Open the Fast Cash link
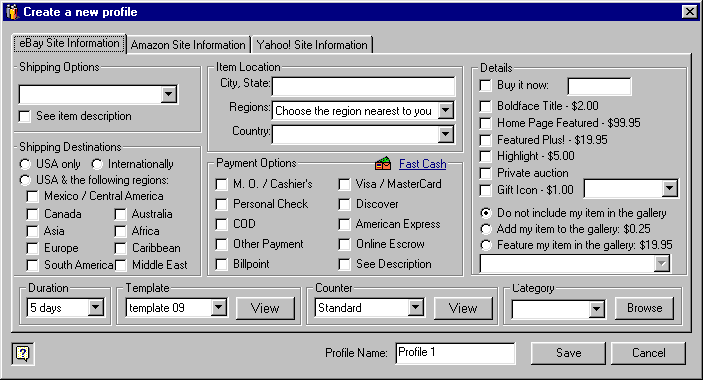The width and height of the screenshot is (703, 380). (x=422, y=164)
